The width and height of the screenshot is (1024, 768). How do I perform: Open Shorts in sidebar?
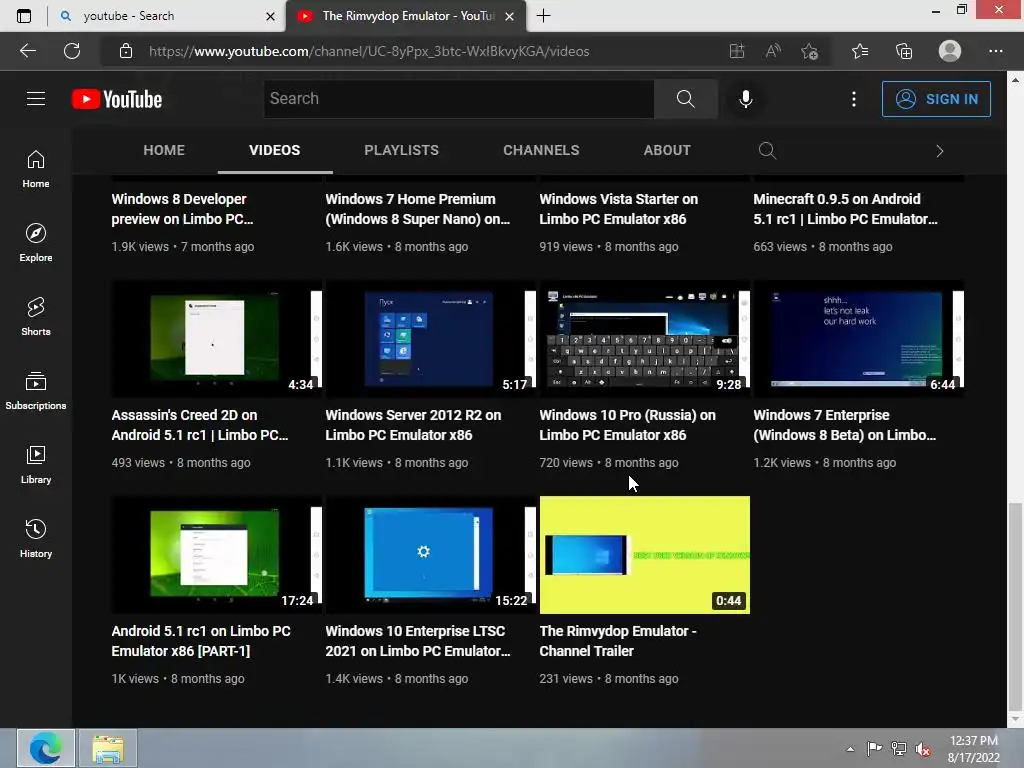point(36,317)
